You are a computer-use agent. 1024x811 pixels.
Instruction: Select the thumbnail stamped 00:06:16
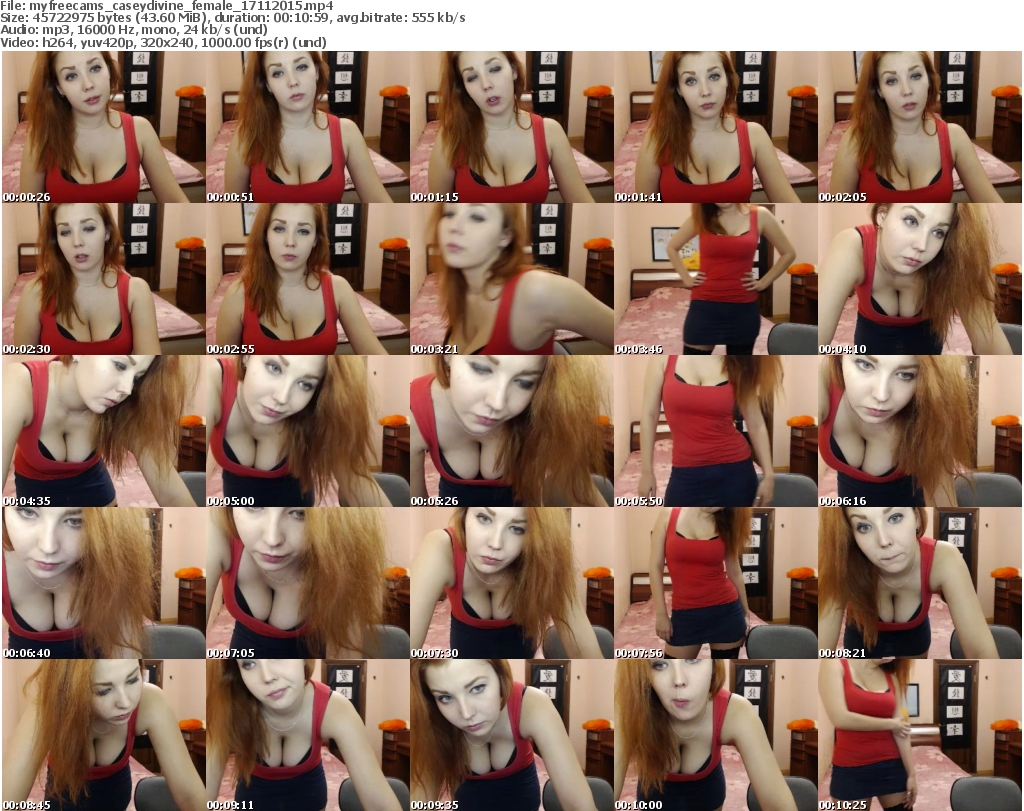(920, 432)
